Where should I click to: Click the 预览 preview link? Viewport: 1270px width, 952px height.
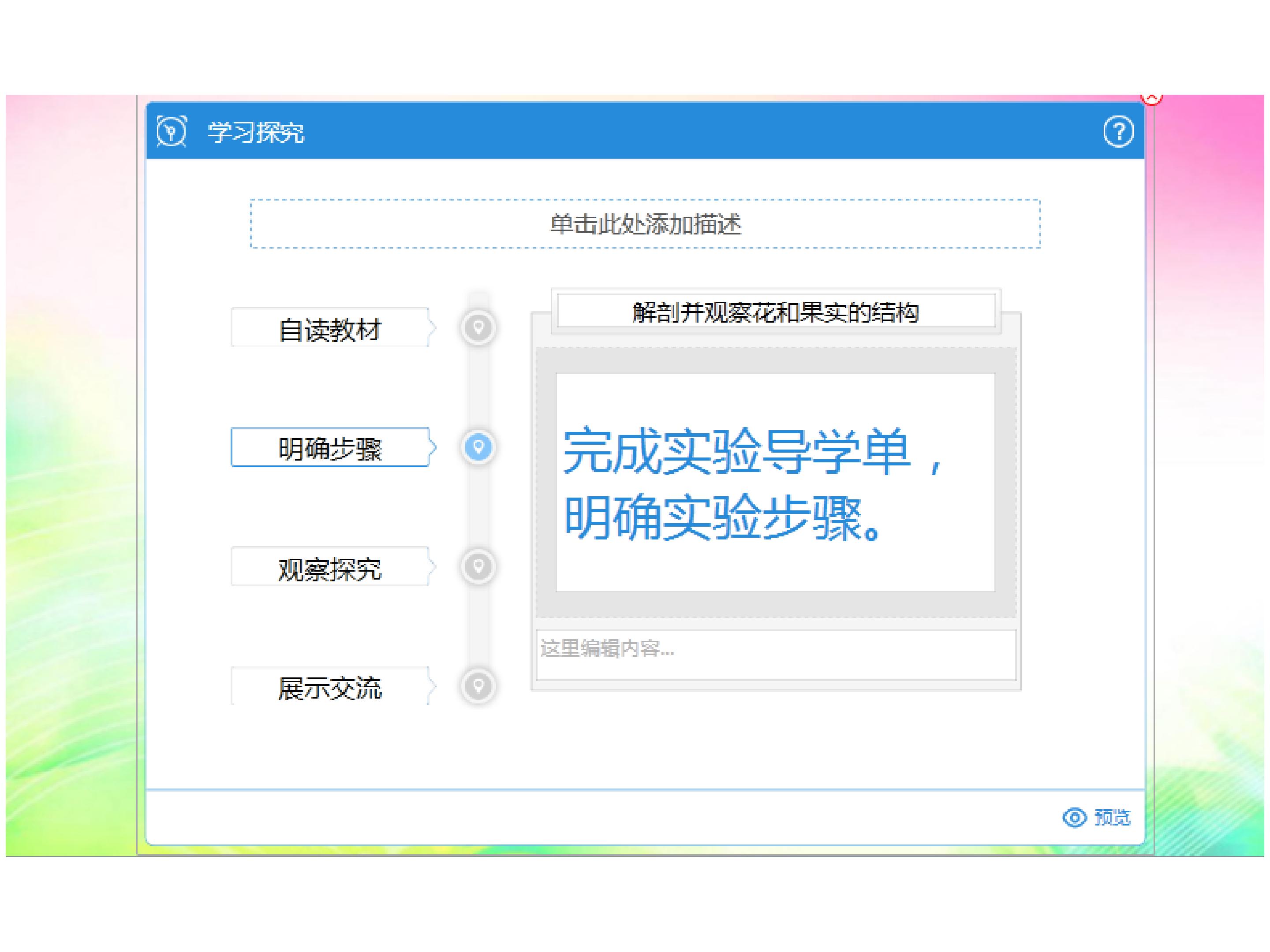1112,817
